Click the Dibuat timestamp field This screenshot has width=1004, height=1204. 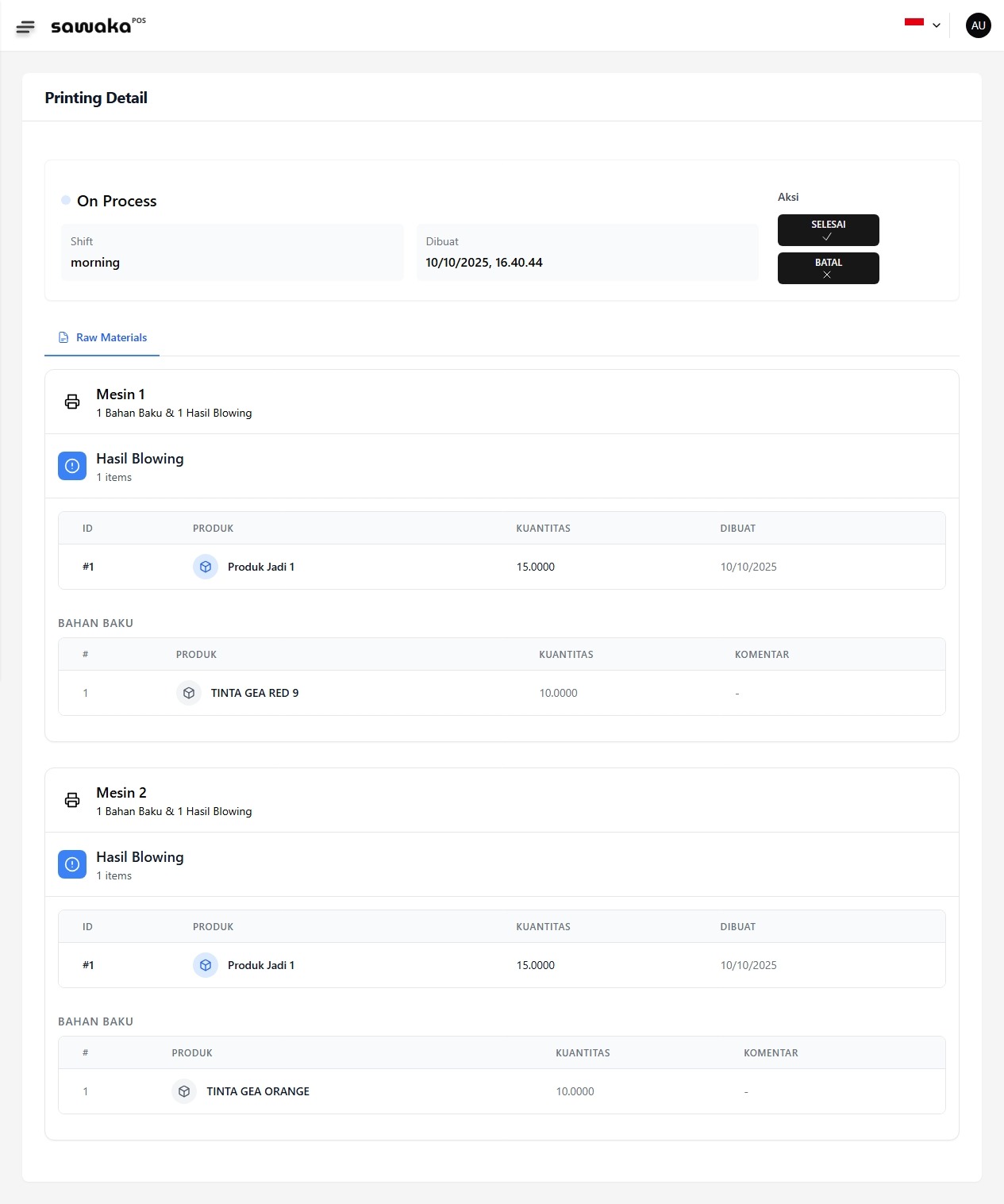tap(587, 252)
